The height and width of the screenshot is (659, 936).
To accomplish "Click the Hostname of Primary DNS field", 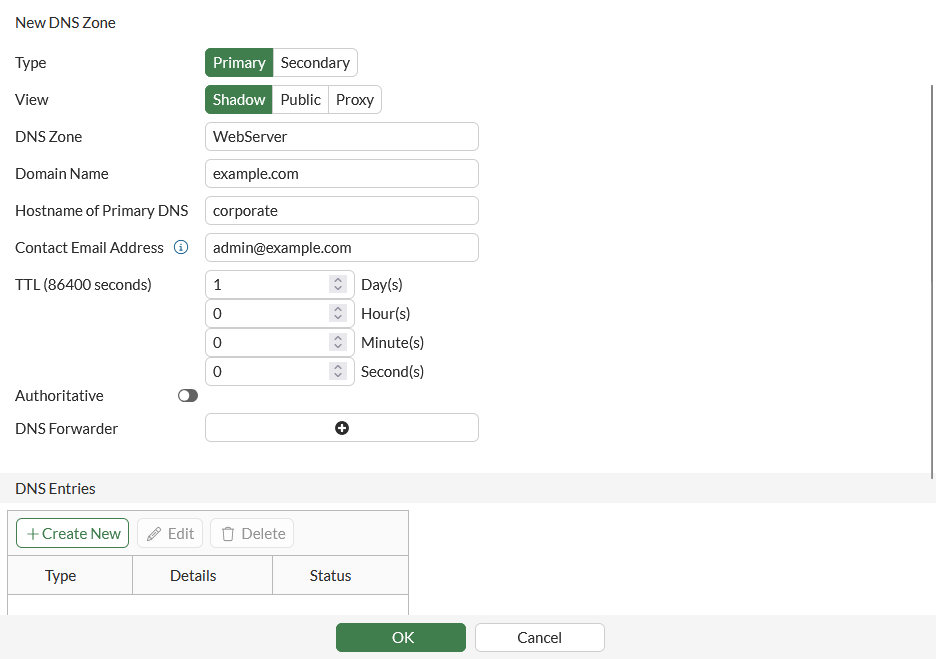I will 342,211.
